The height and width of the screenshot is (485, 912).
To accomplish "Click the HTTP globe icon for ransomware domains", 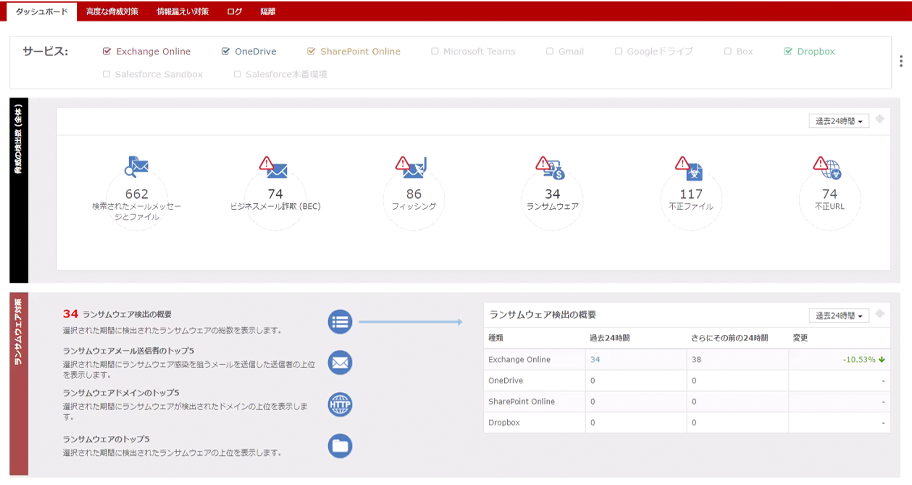I will pos(340,404).
